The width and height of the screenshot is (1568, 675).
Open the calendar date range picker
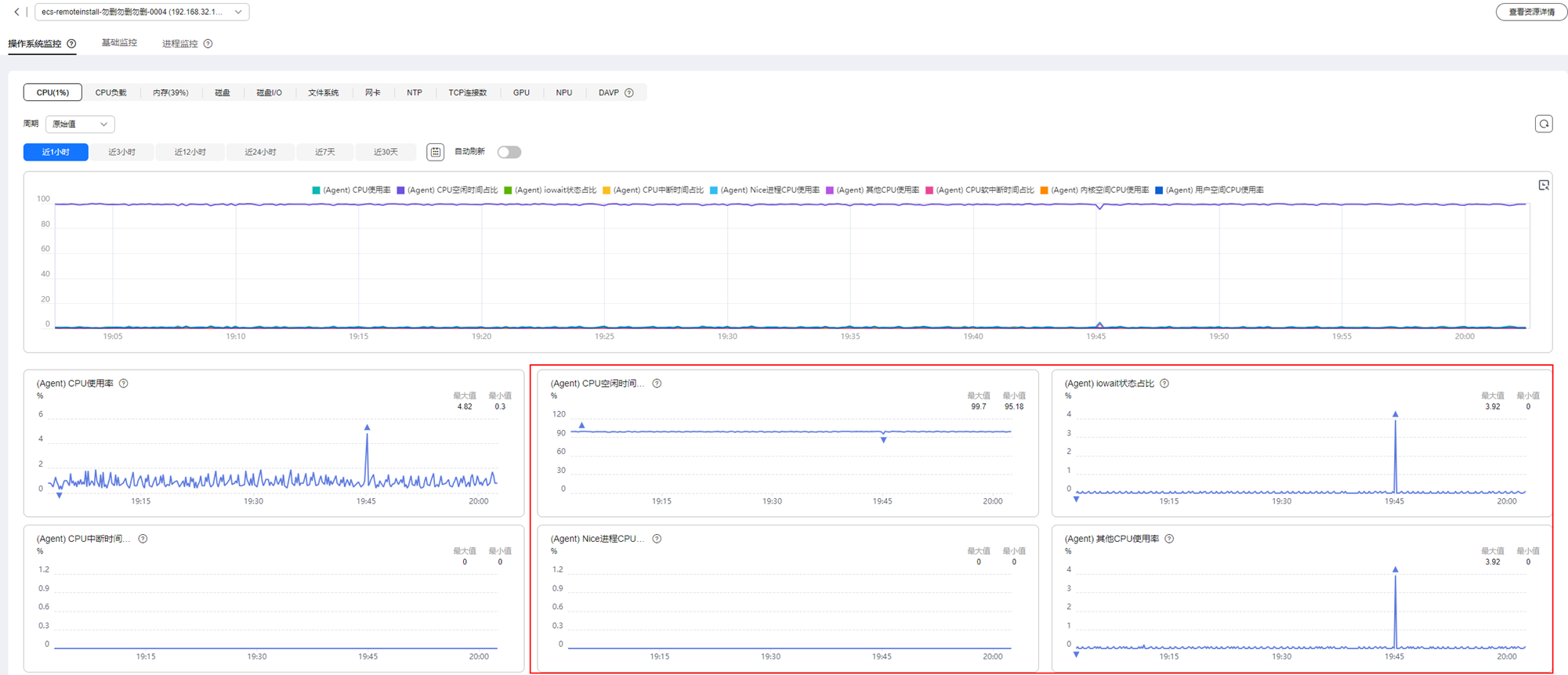click(436, 152)
